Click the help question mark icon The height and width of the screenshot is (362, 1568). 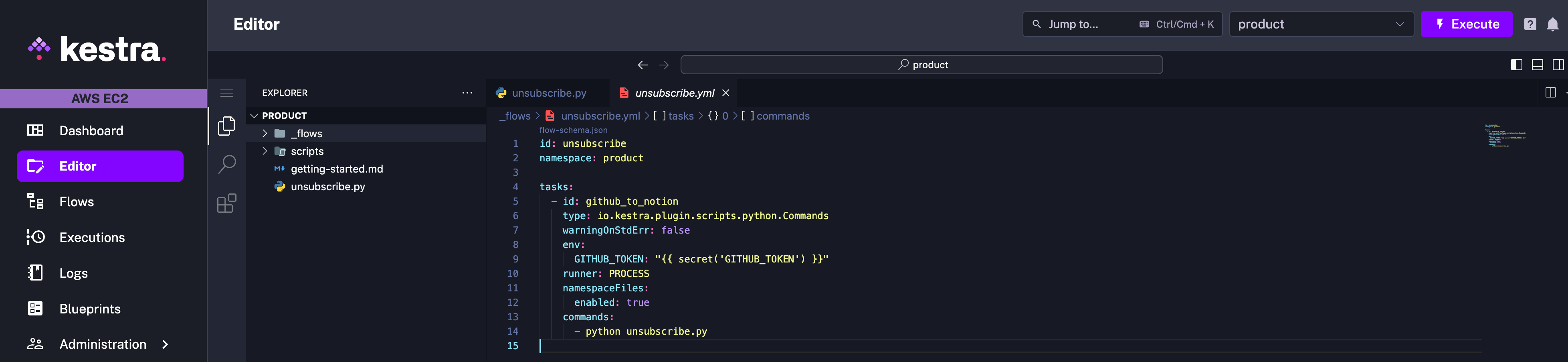(x=1530, y=24)
